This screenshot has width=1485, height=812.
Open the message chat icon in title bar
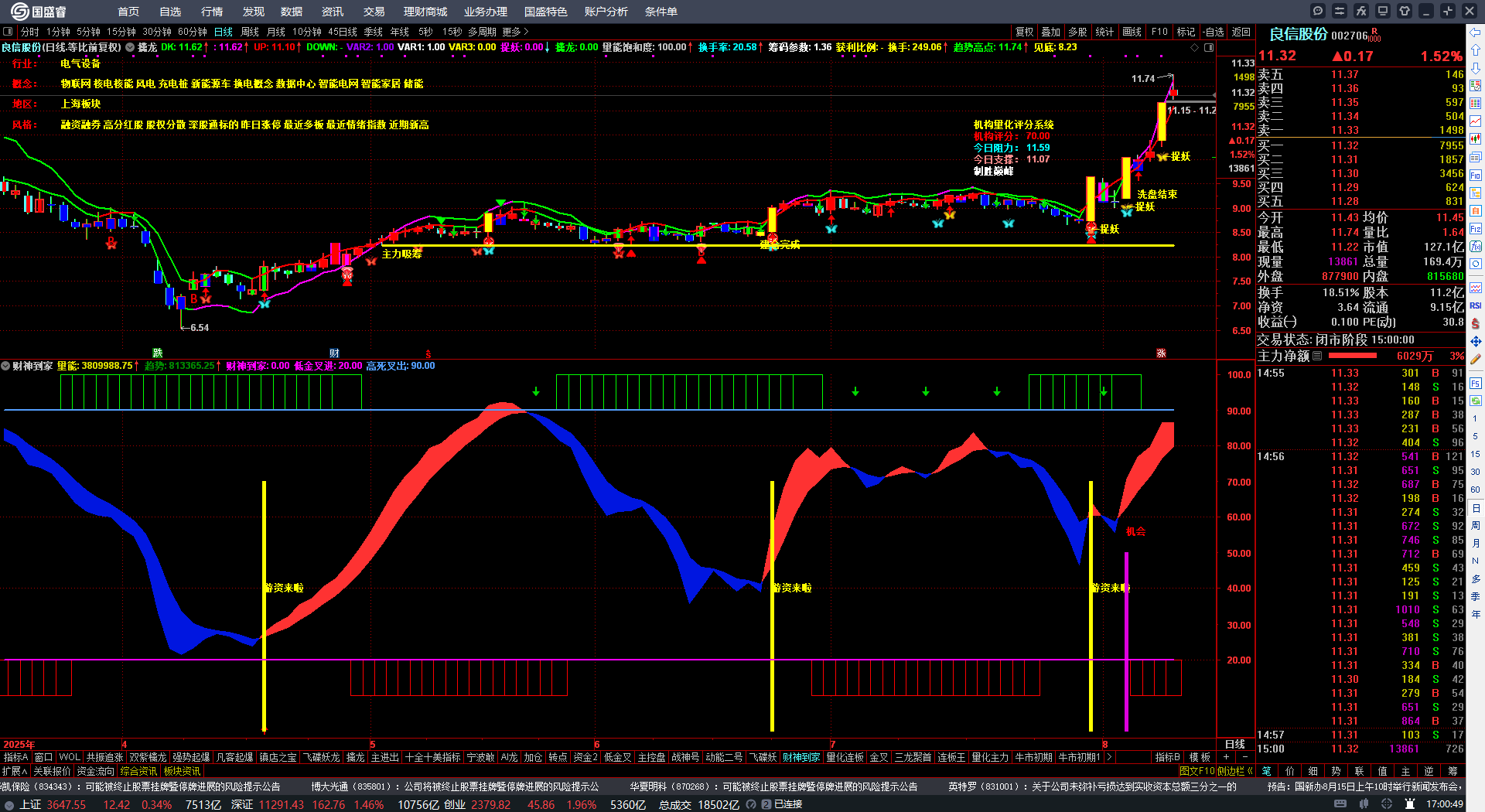(x=1318, y=11)
